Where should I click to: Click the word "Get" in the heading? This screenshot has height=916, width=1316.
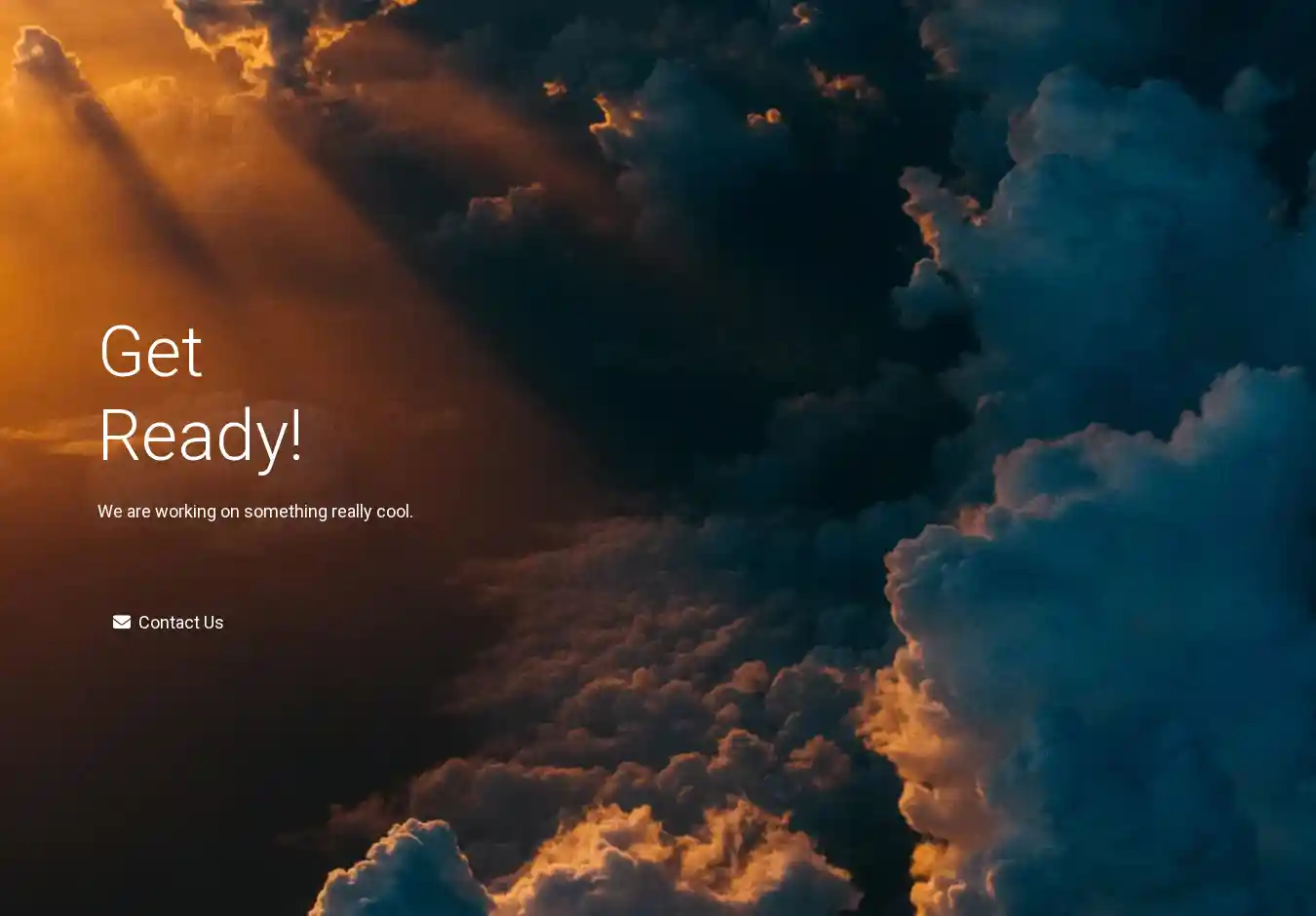pos(150,352)
